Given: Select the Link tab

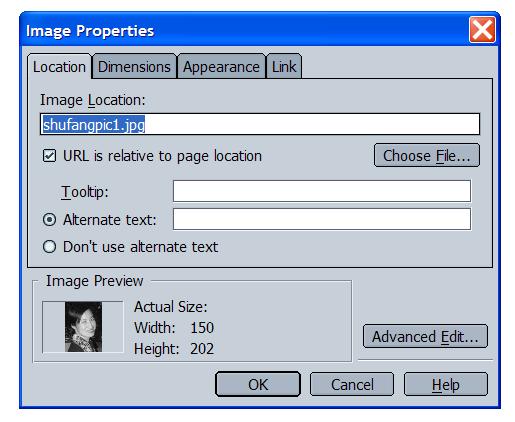Looking at the screenshot, I should (284, 66).
